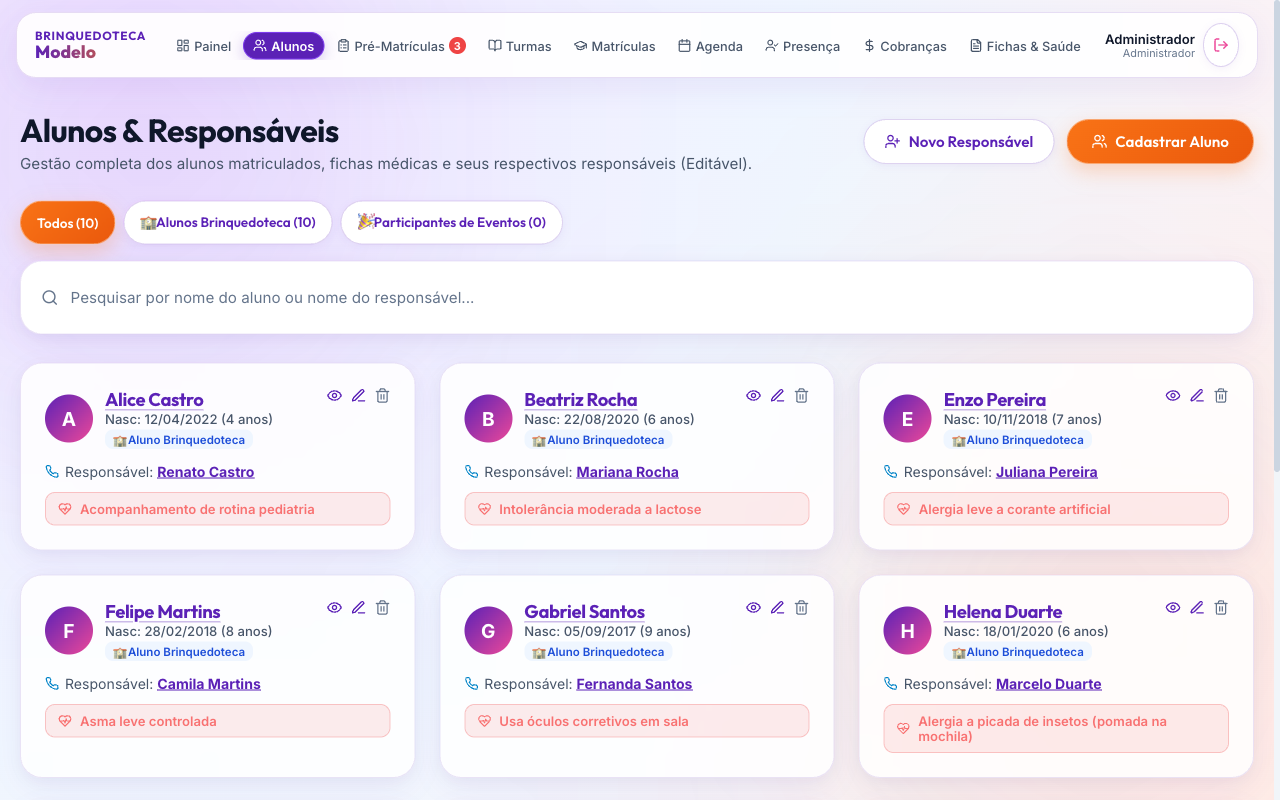Switch to the Participantes de Eventos (0) filter
Screen dimensions: 1280x800
tap(452, 223)
